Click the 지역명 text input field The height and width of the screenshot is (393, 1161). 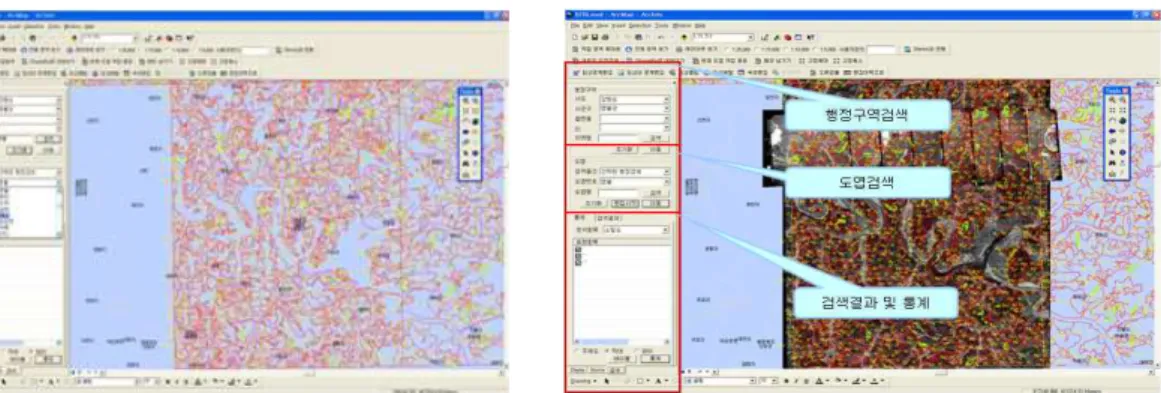pos(619,138)
